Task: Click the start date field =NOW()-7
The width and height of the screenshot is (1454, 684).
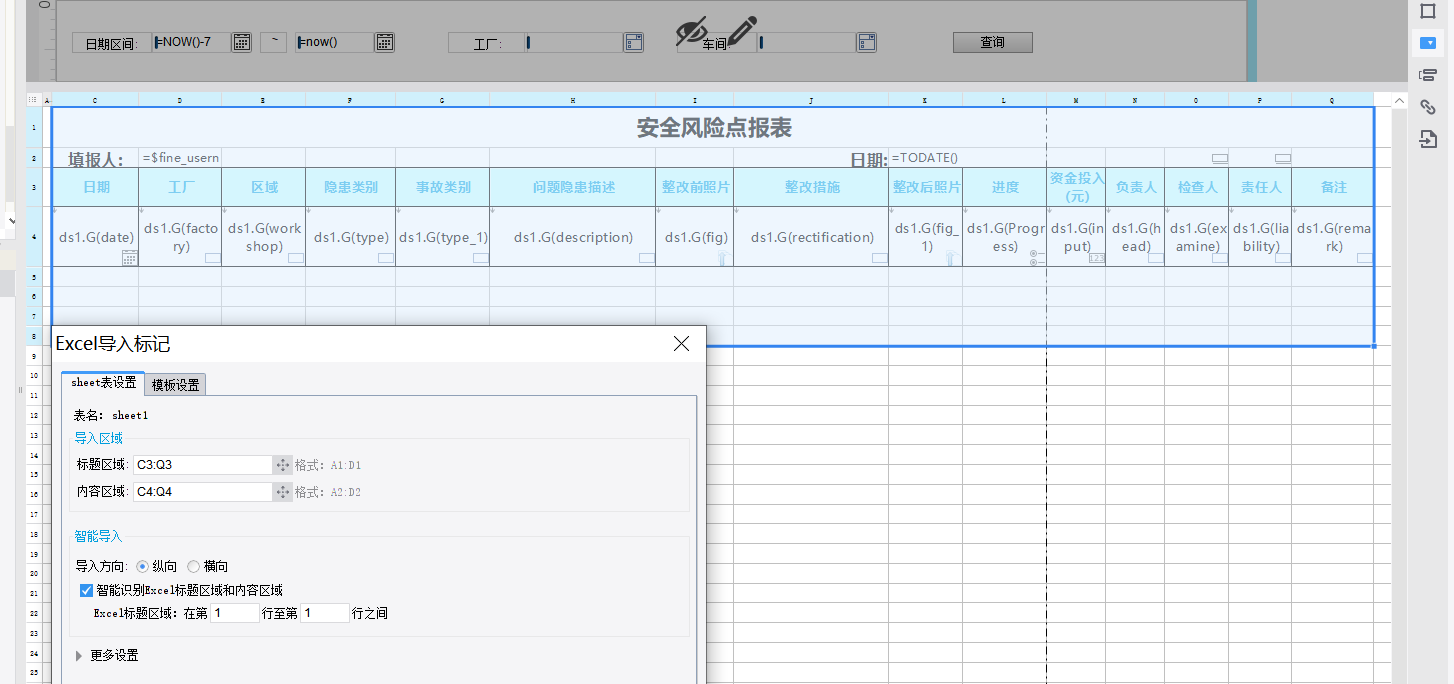Action: pyautogui.click(x=192, y=42)
